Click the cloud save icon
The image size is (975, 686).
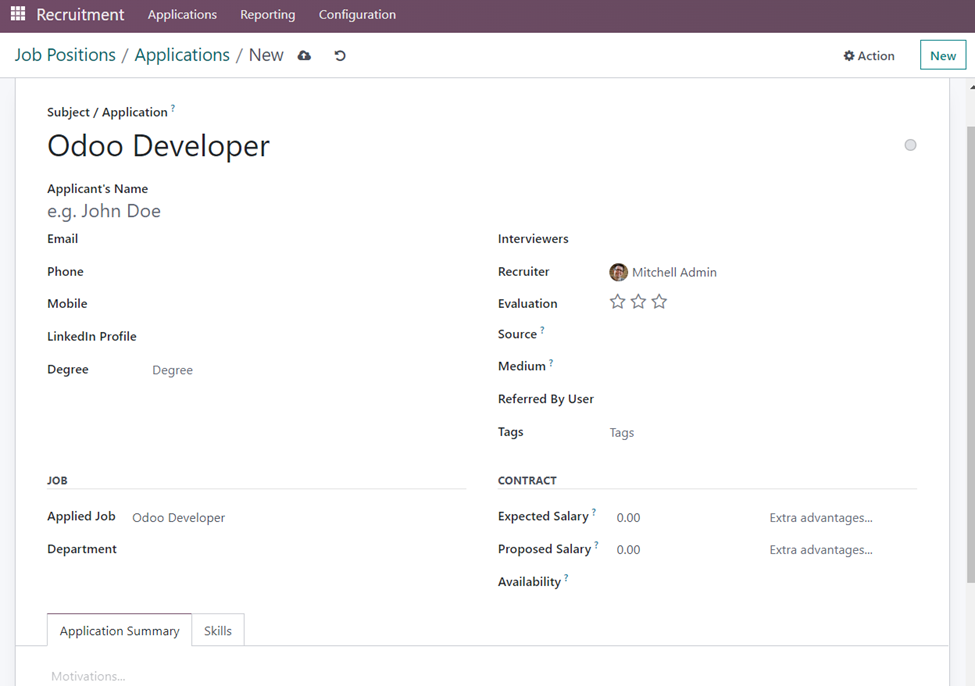click(304, 56)
